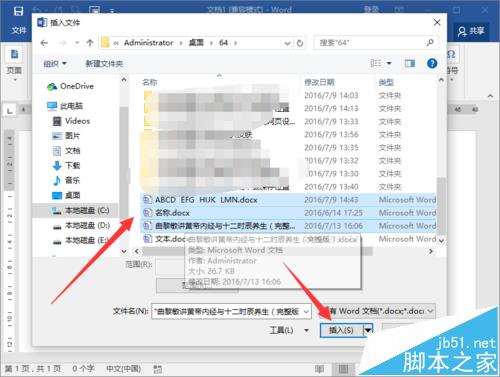The width and height of the screenshot is (500, 377).
Task: Click the Save icon in Word title bar
Action: (x=18, y=11)
